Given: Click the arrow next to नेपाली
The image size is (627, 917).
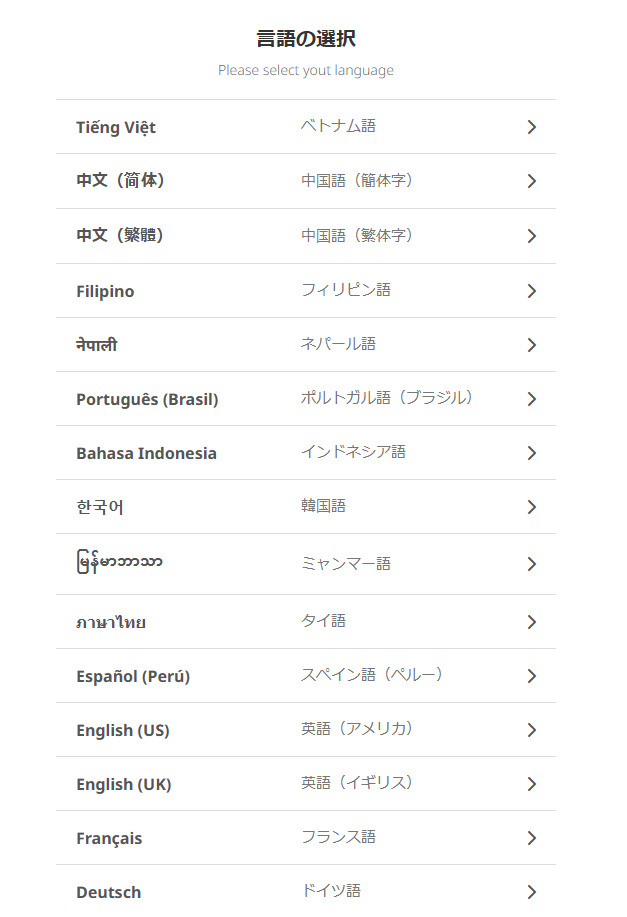Looking at the screenshot, I should tap(531, 344).
